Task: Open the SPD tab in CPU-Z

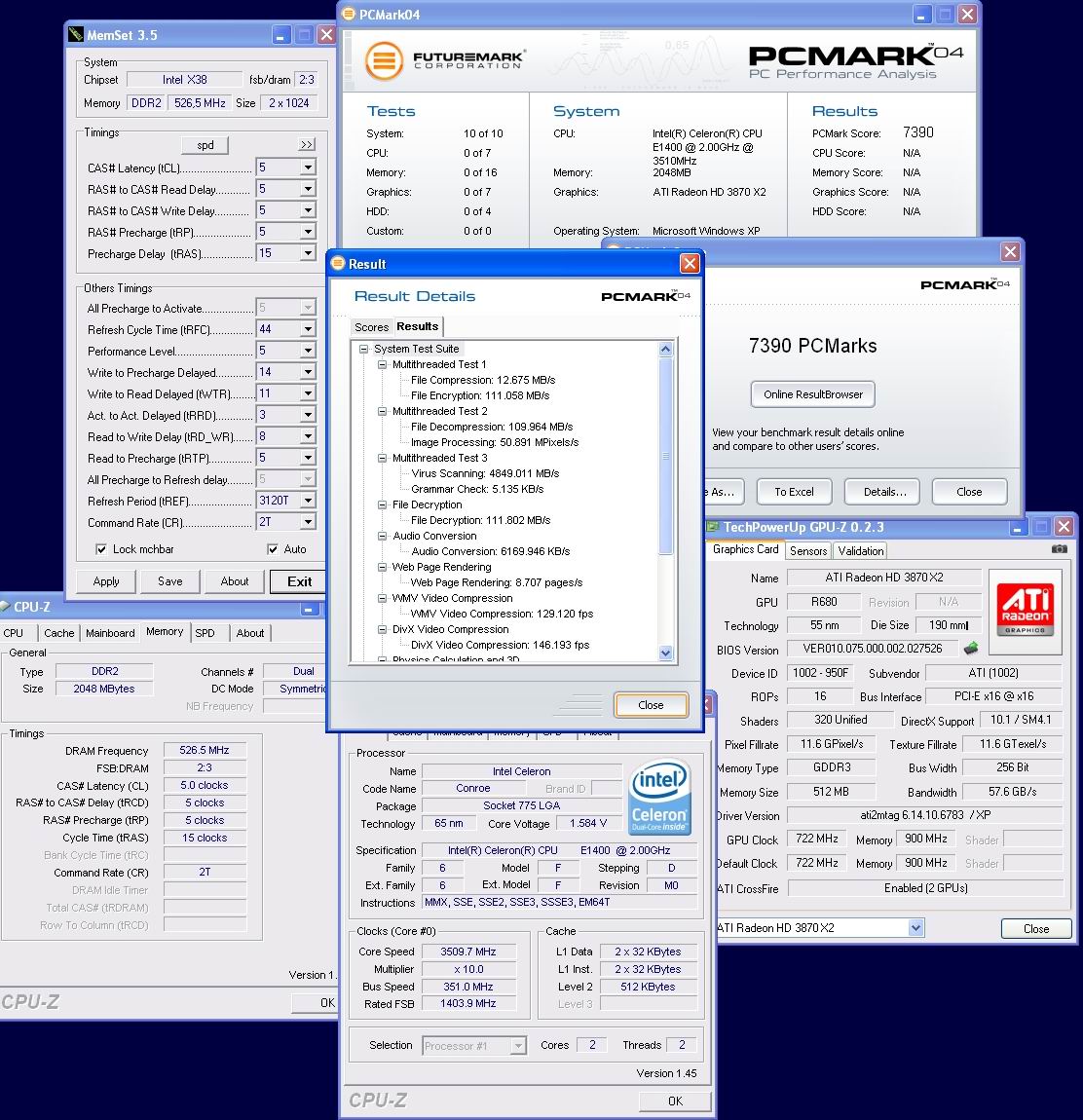Action: tap(205, 633)
